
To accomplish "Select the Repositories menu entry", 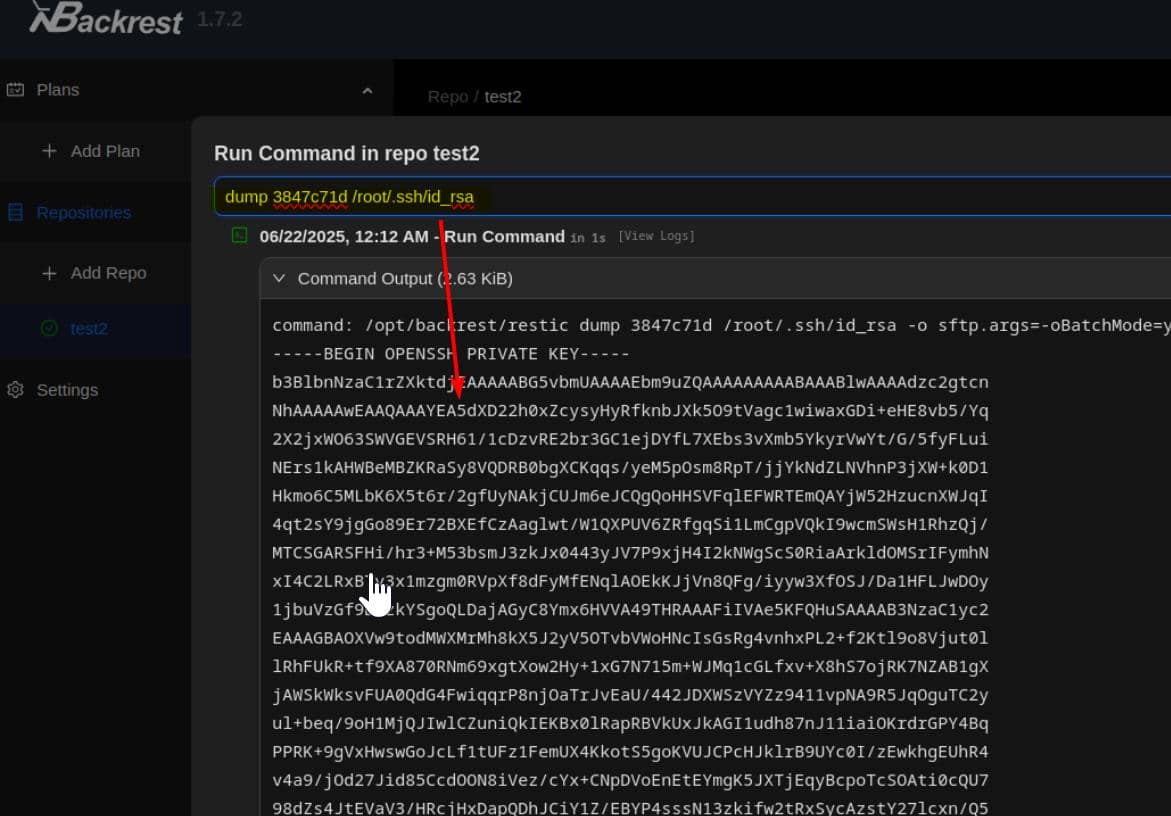I will (x=86, y=212).
